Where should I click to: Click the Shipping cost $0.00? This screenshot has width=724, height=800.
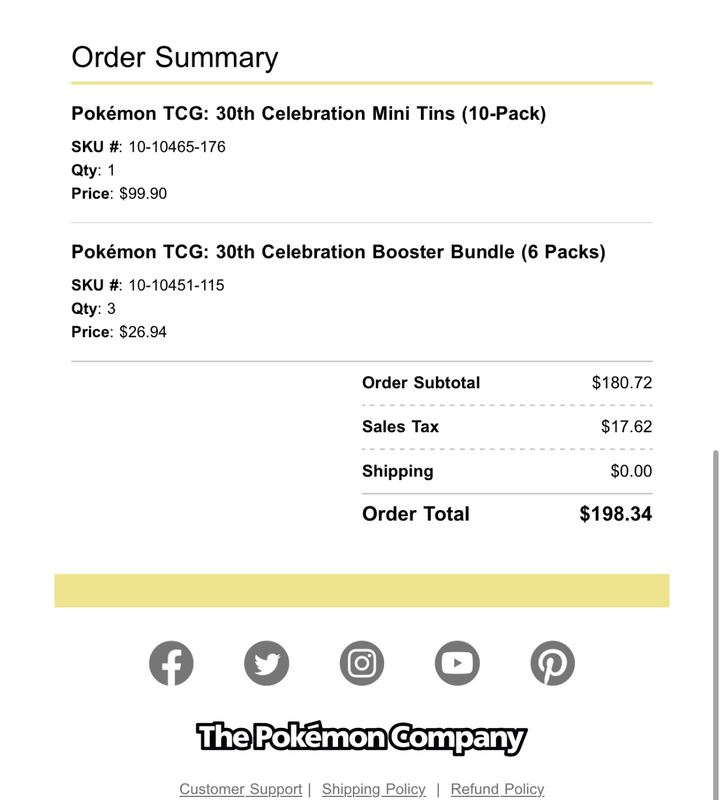(x=631, y=471)
